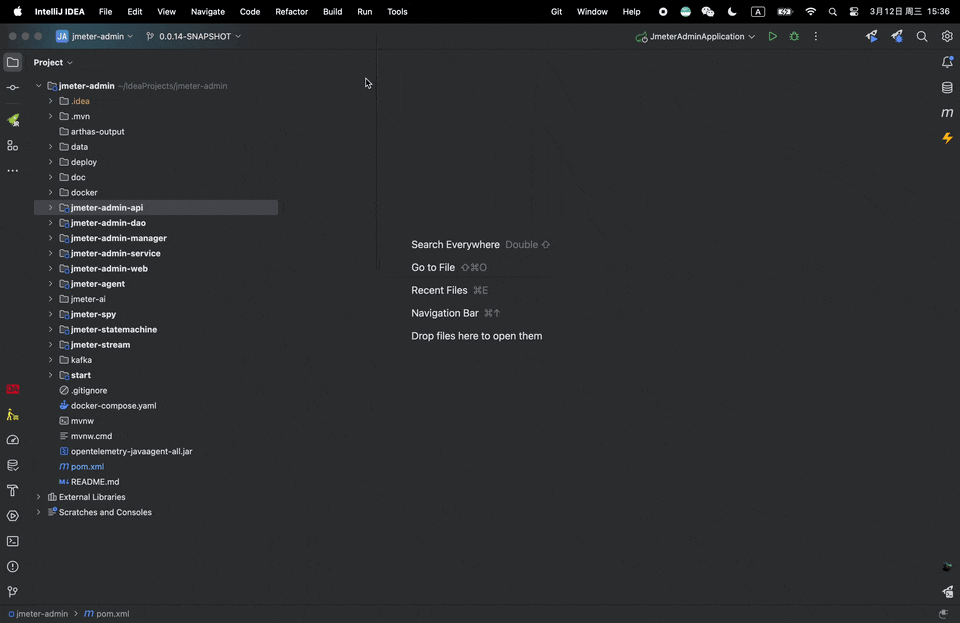Click the blue rocket icon next to the Search icon

coord(897,37)
